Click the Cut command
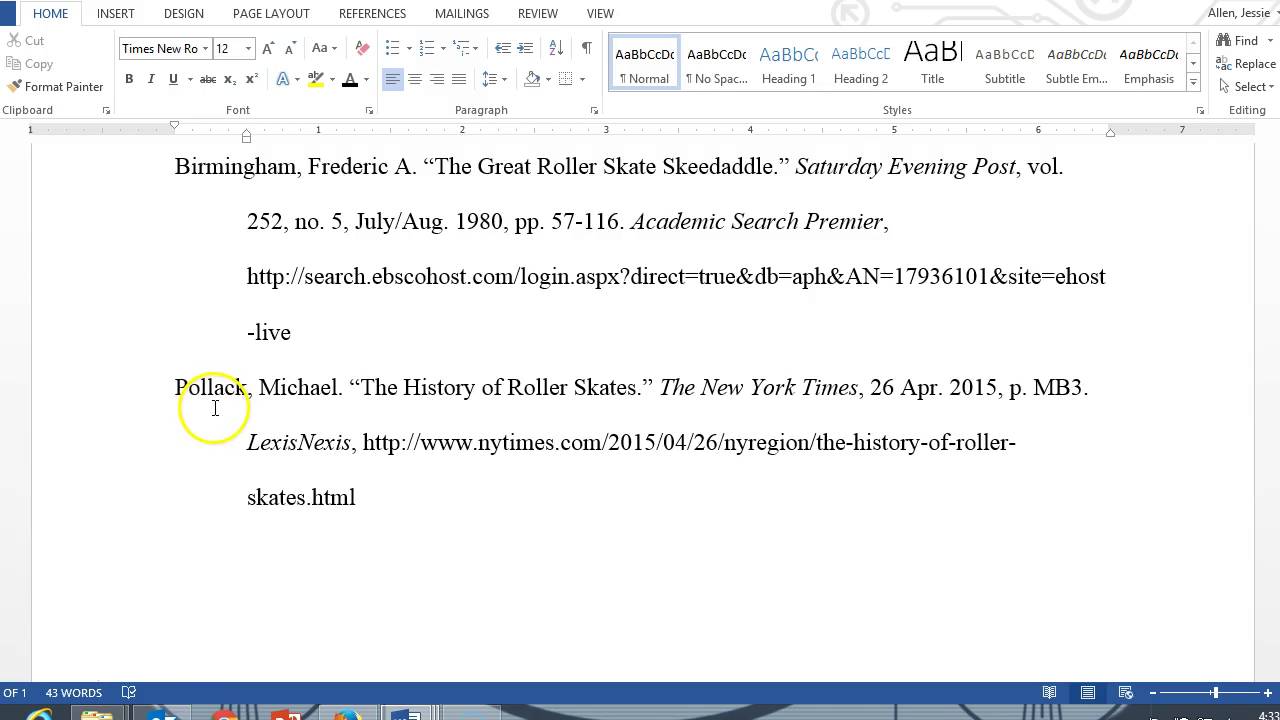The height and width of the screenshot is (720, 1280). pyautogui.click(x=26, y=41)
